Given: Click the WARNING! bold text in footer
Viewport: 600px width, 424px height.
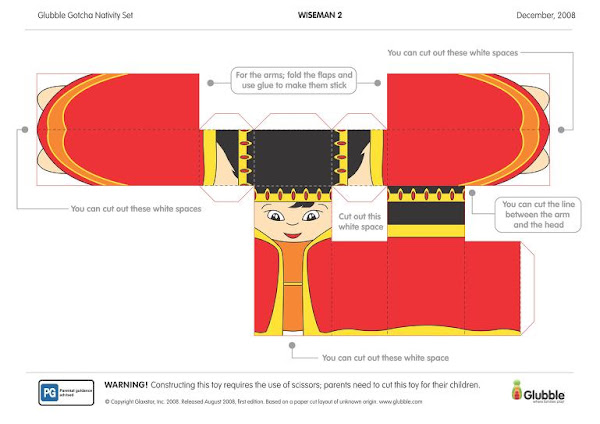Looking at the screenshot, I should coord(126,385).
